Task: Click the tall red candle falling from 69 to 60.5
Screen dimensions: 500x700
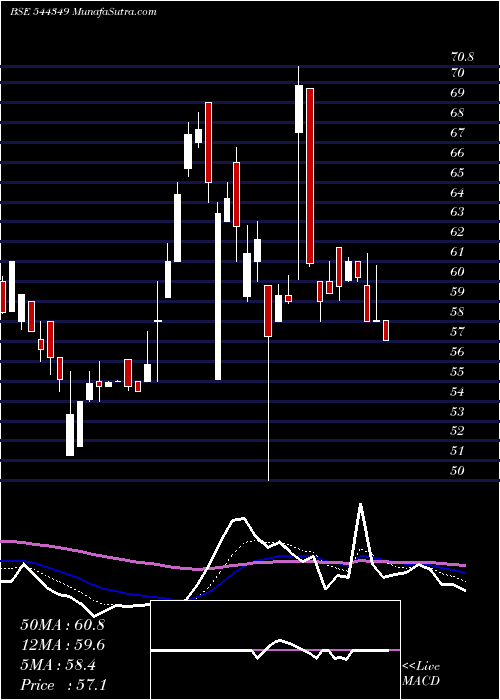Action: point(310,176)
